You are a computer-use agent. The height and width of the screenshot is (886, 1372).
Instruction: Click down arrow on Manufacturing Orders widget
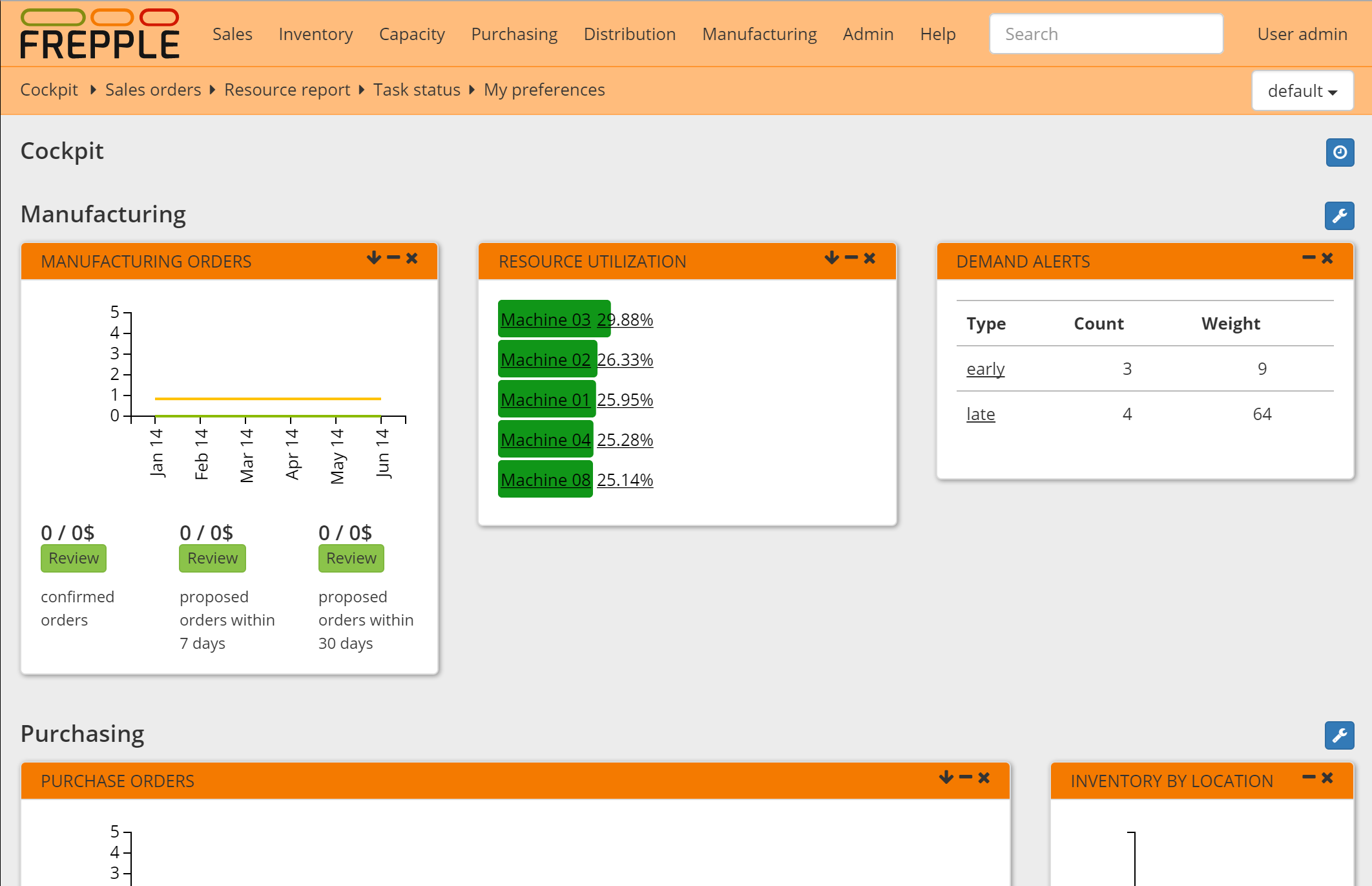373,258
